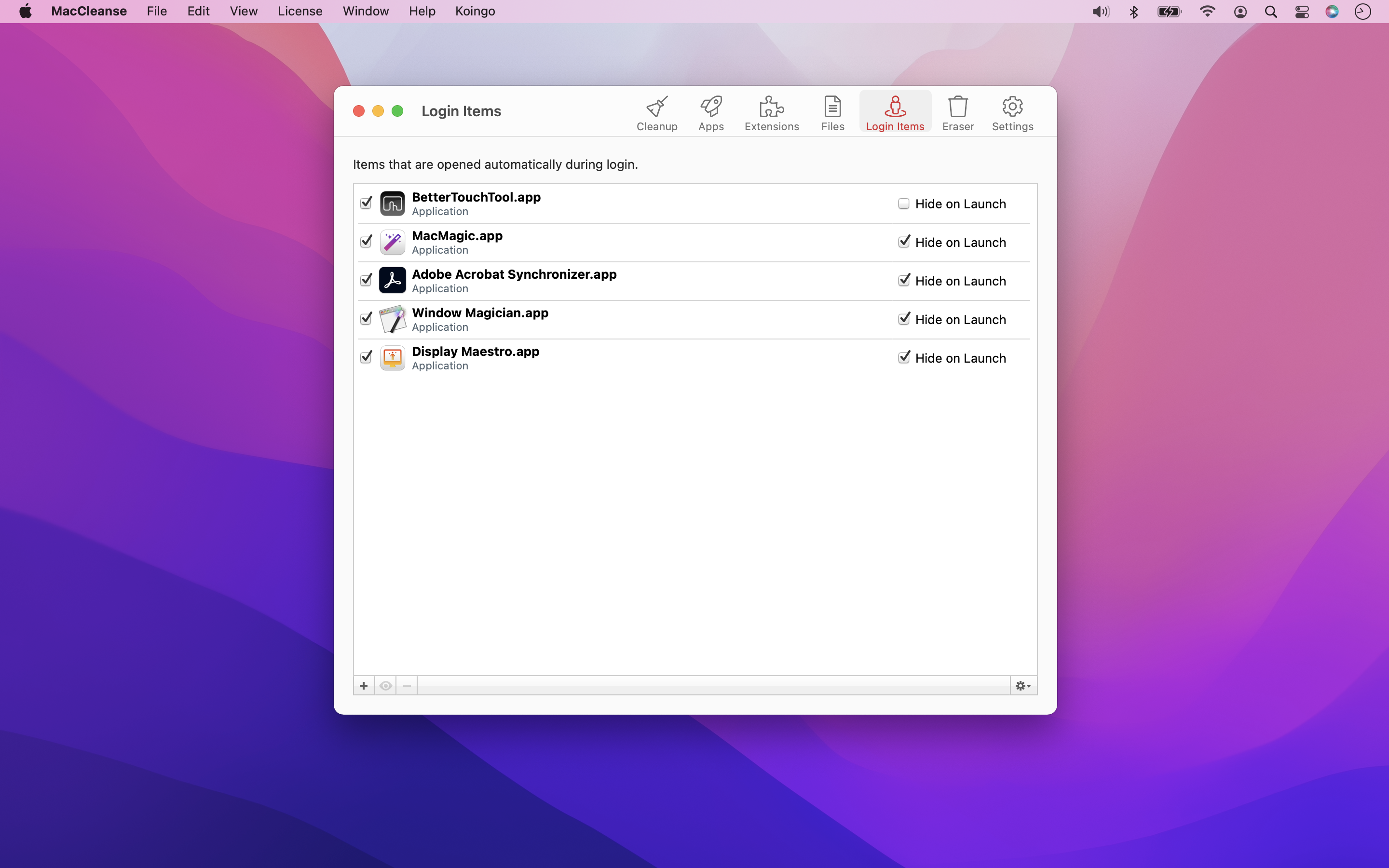This screenshot has height=868, width=1389.
Task: Go to the Files document section
Action: point(832,113)
